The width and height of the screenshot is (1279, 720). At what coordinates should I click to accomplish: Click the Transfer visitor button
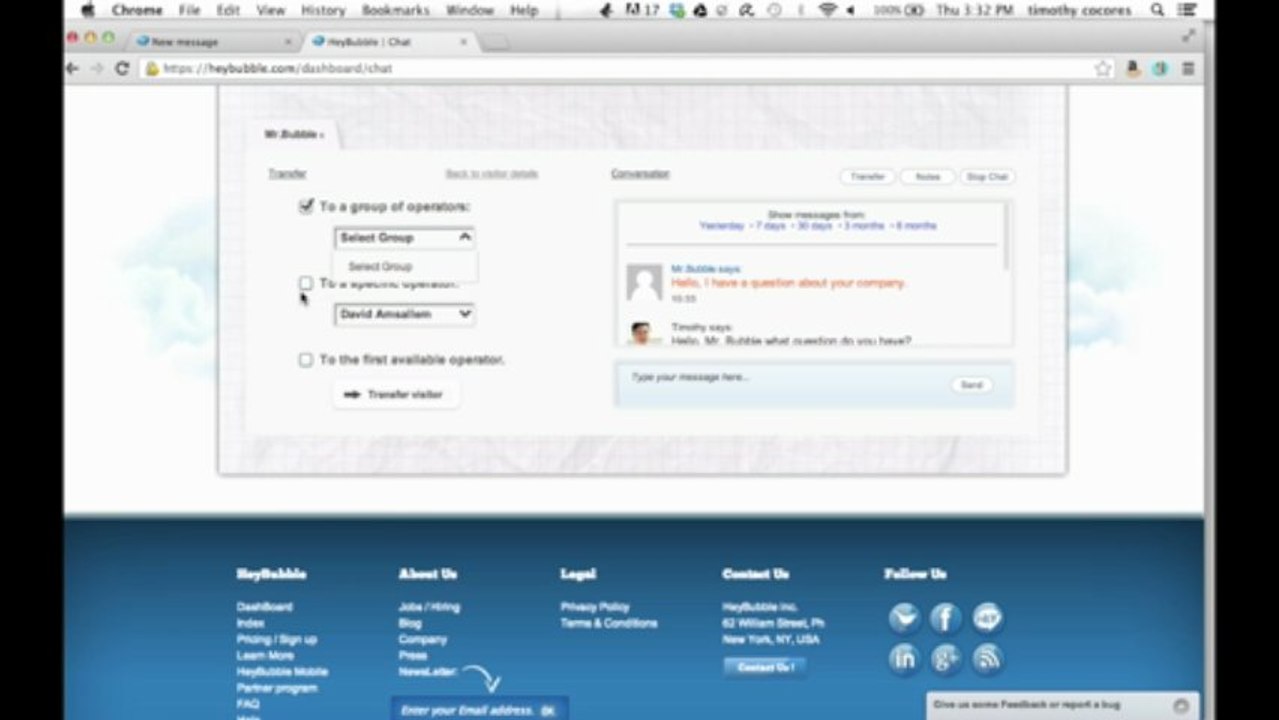tap(395, 395)
